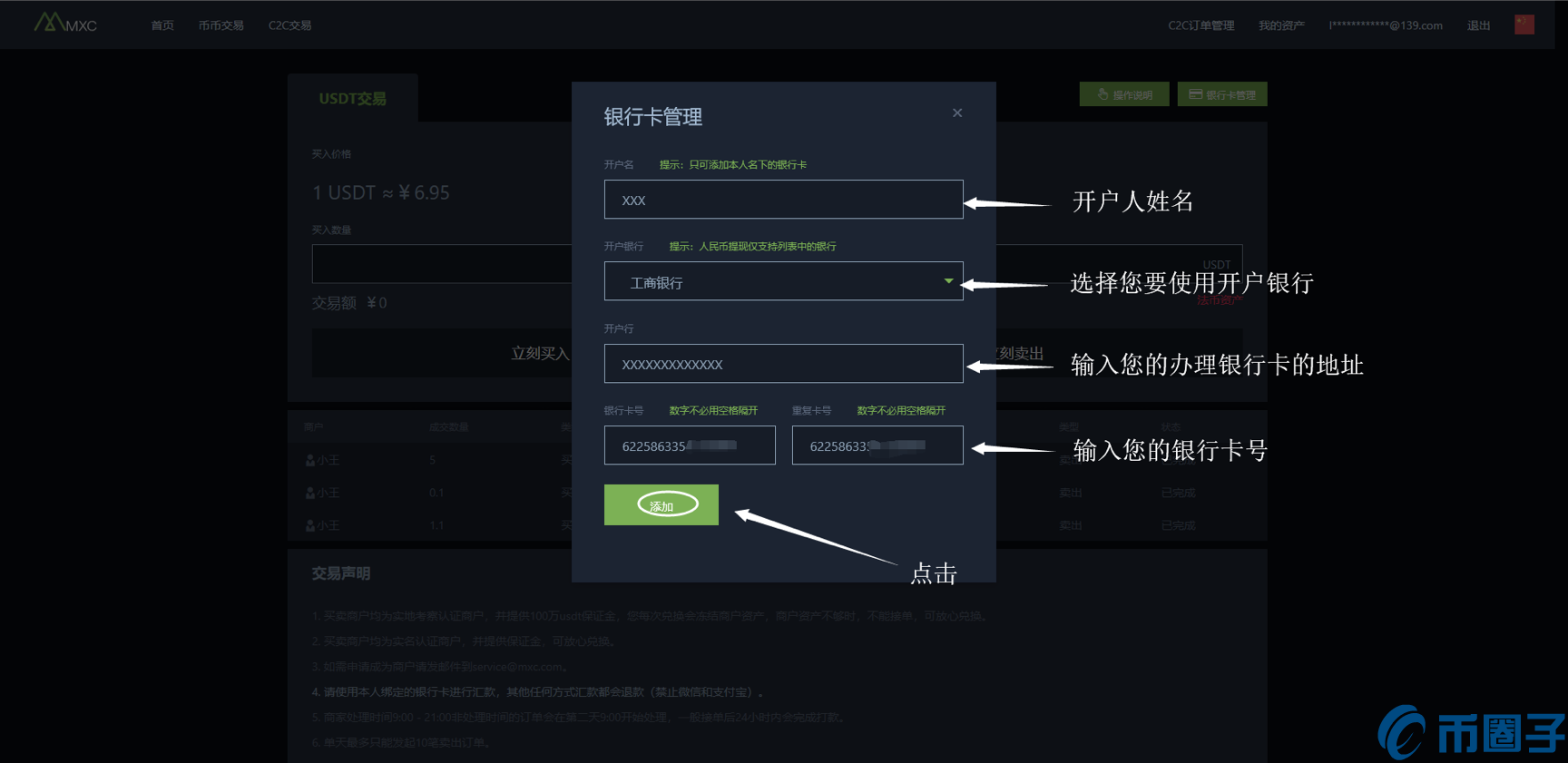Select the USDT交易 tab

(352, 98)
